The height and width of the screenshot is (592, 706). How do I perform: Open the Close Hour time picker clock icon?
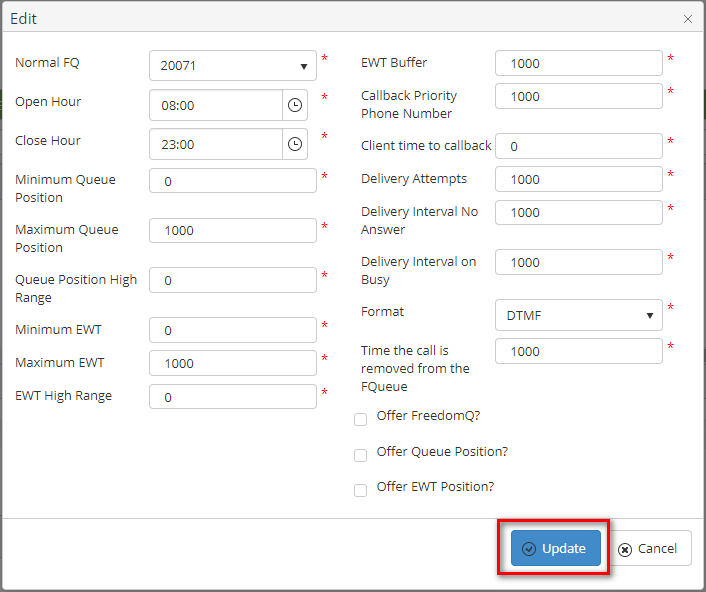click(x=294, y=144)
